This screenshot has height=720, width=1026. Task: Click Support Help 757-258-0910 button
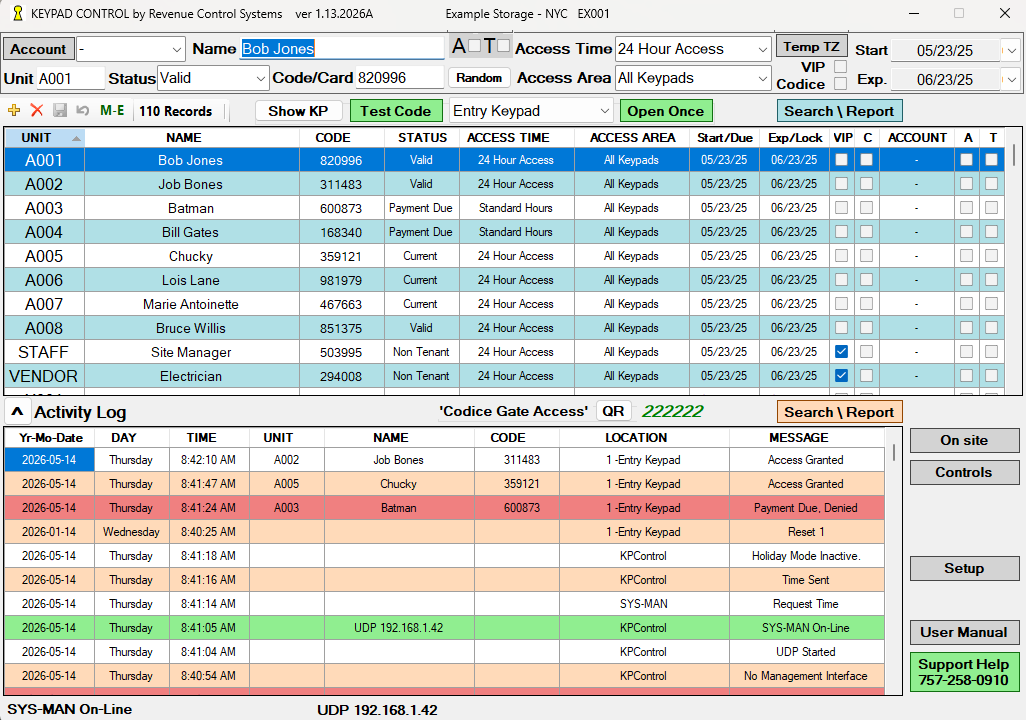(964, 672)
